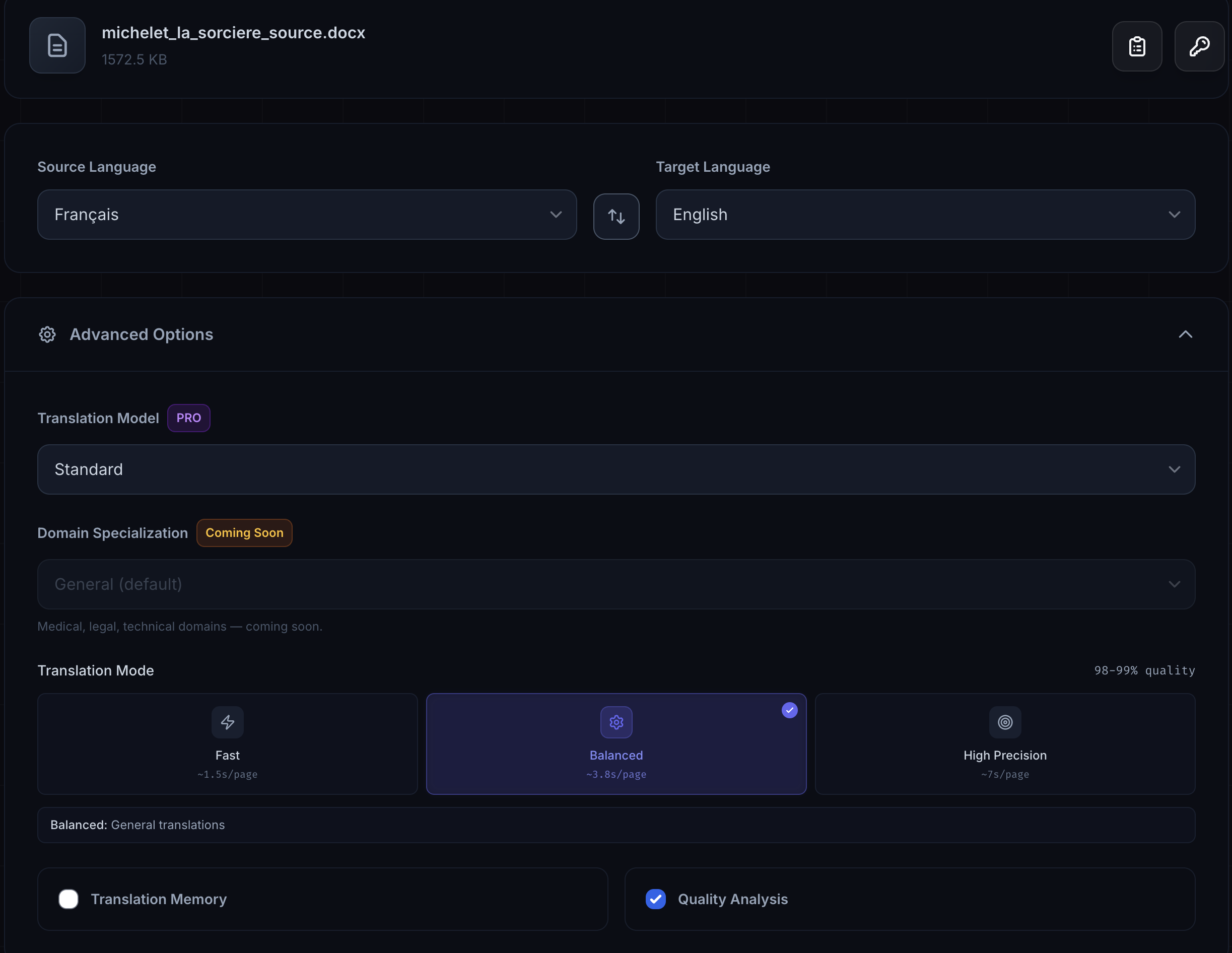
Task: Click the Advanced Options gear icon
Action: [47, 334]
